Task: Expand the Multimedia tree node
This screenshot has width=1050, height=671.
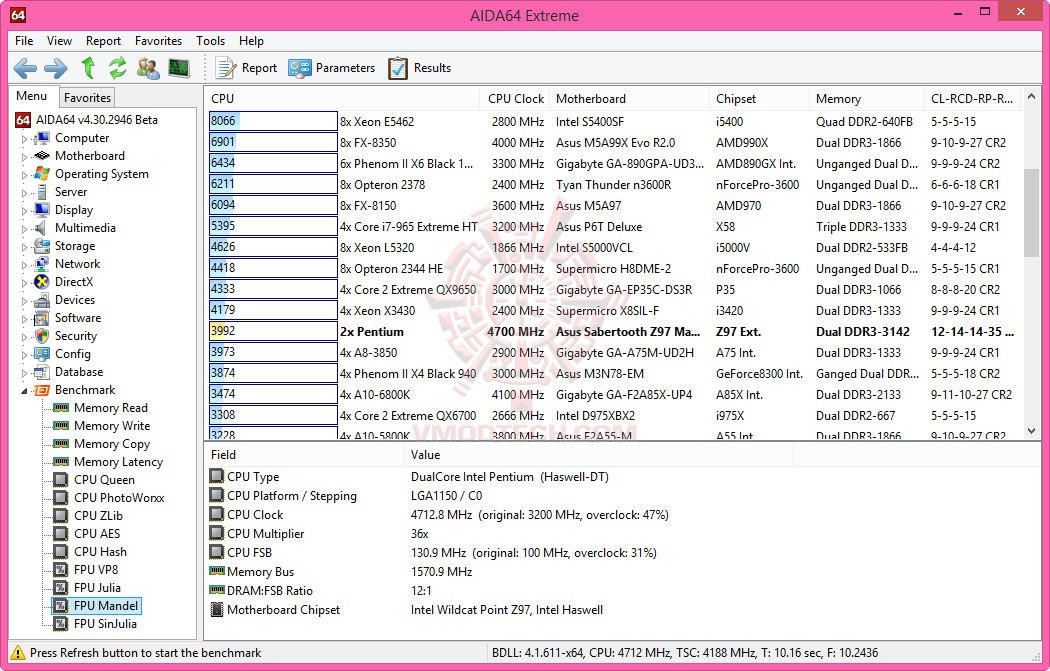Action: point(25,229)
